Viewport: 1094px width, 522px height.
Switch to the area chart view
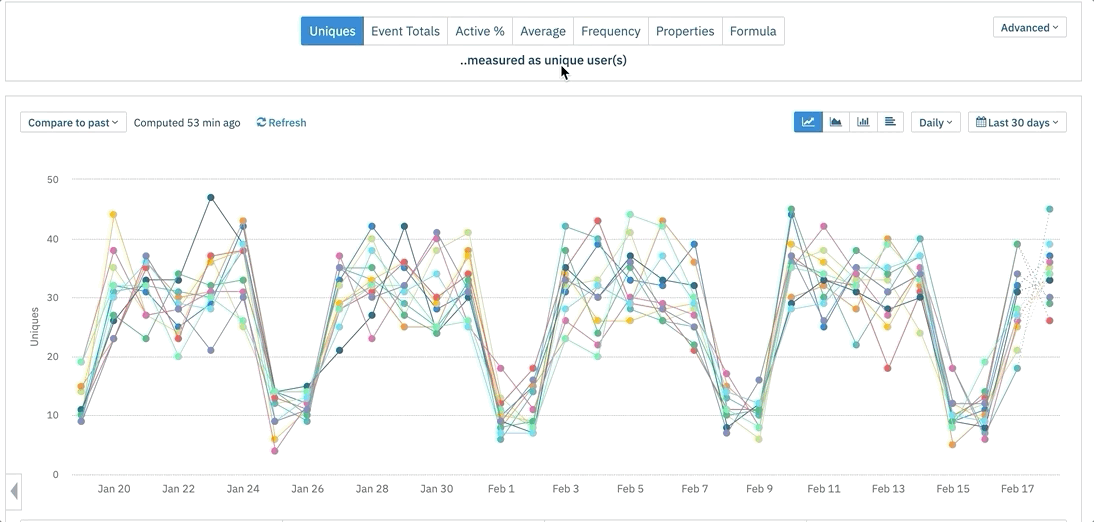[835, 122]
